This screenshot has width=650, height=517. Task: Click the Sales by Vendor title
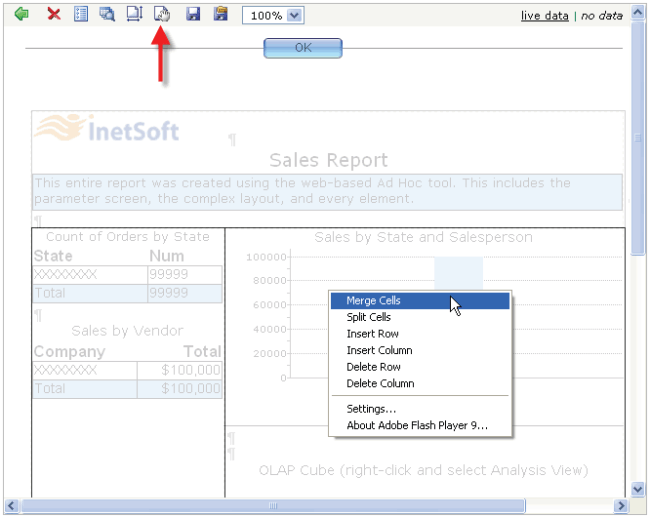tap(127, 331)
